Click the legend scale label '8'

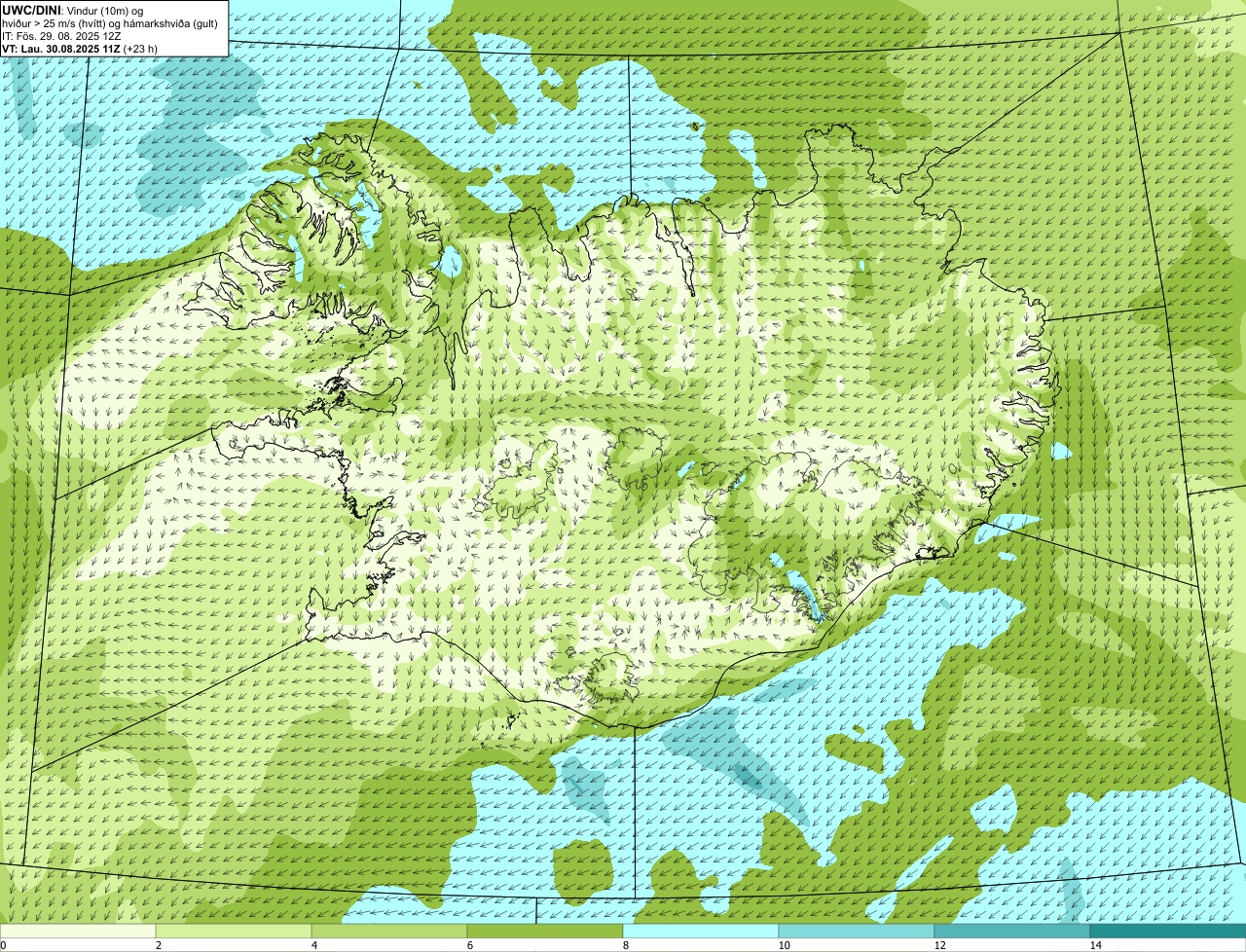(625, 945)
